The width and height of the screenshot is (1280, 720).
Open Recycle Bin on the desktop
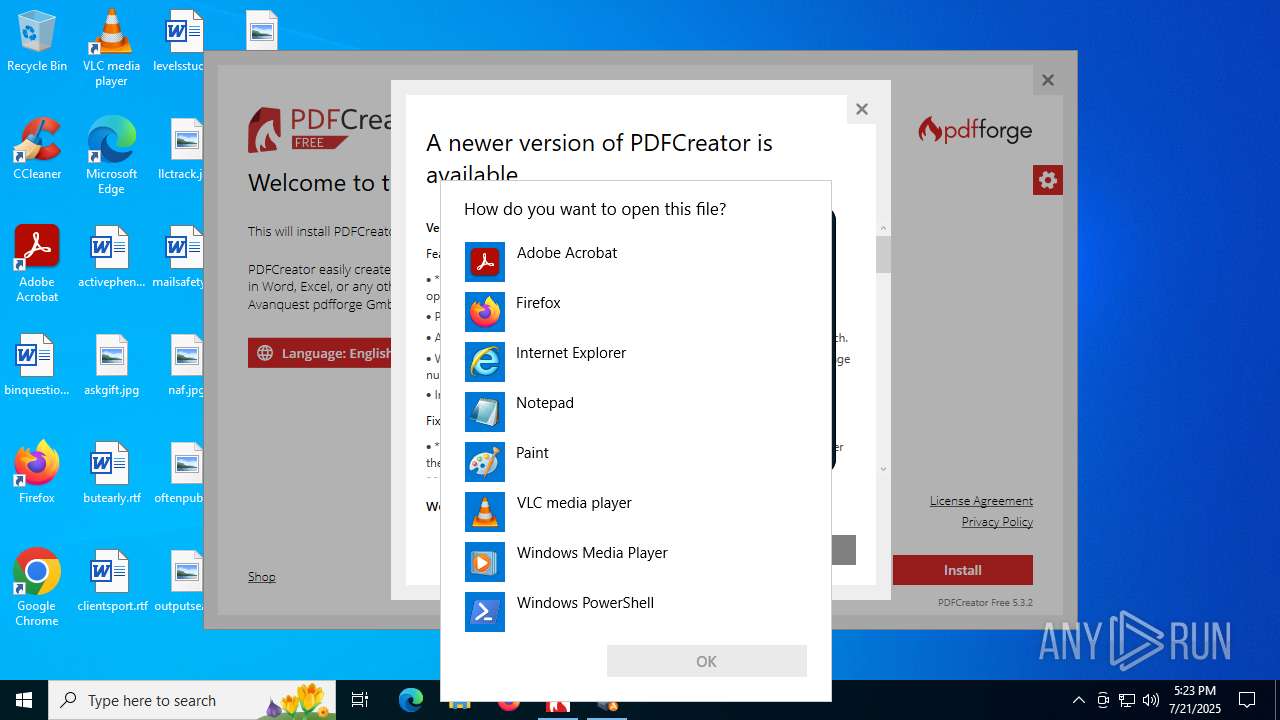pyautogui.click(x=37, y=41)
